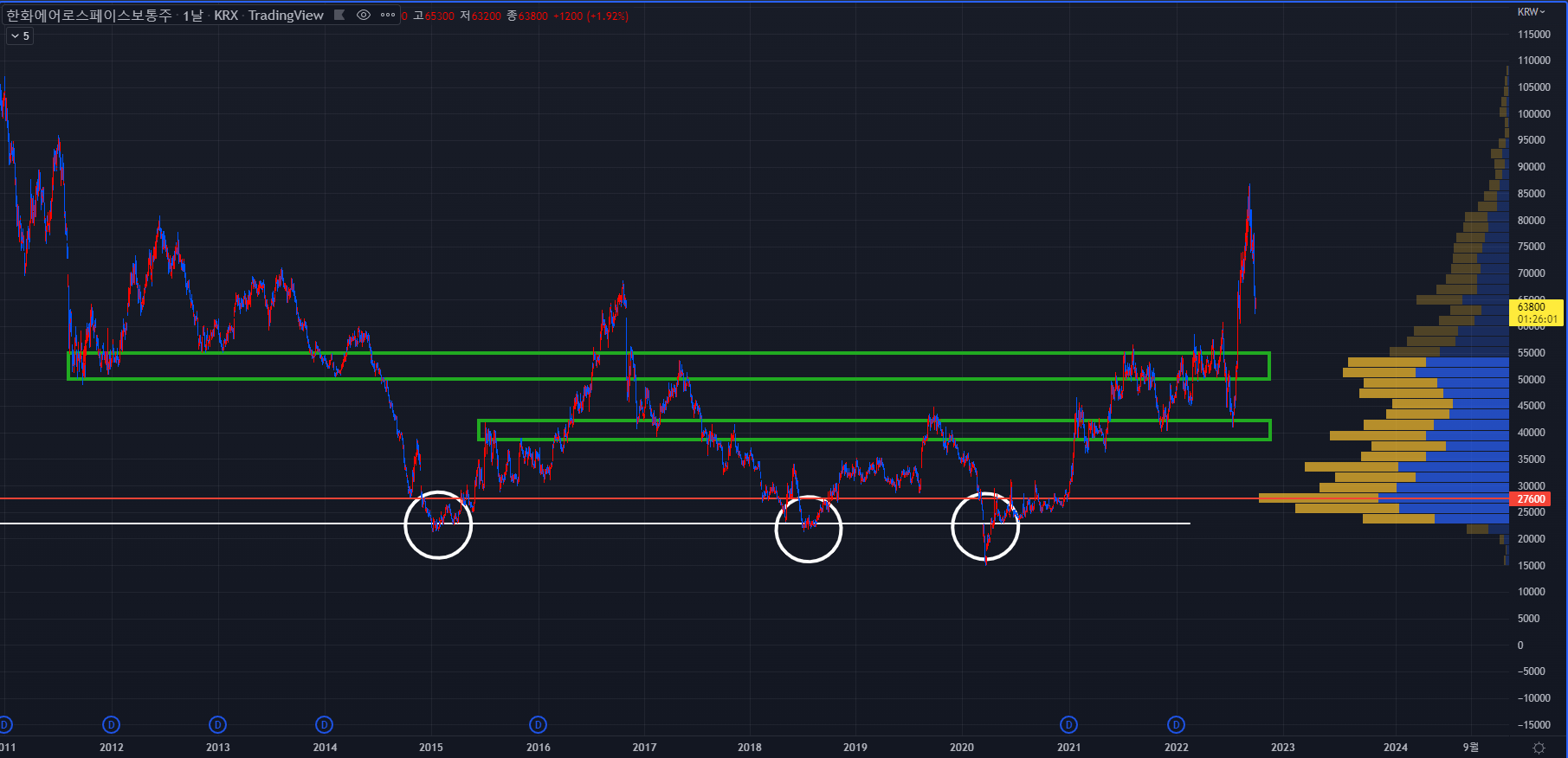The width and height of the screenshot is (1568, 758).
Task: Click the dividend D marker above 2013
Action: pos(217,724)
